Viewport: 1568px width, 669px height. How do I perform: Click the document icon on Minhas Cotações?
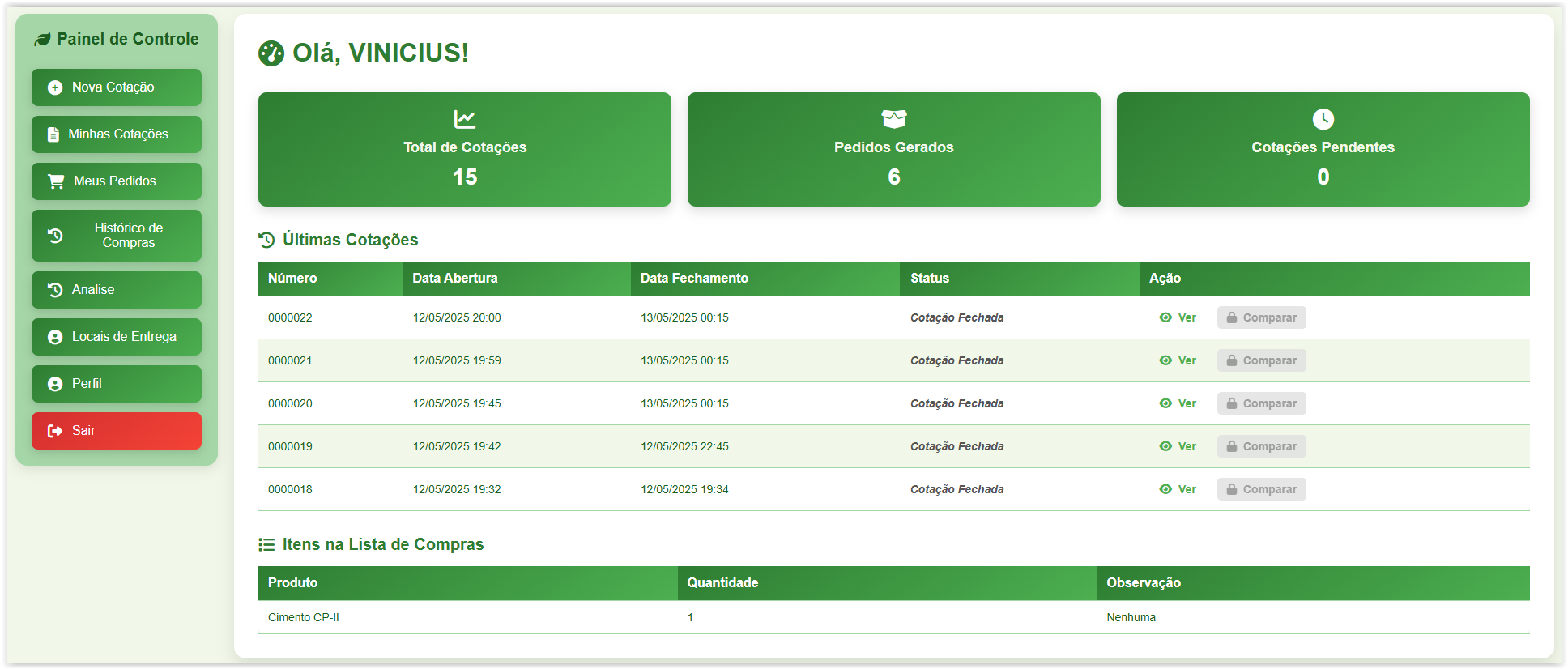tap(53, 134)
